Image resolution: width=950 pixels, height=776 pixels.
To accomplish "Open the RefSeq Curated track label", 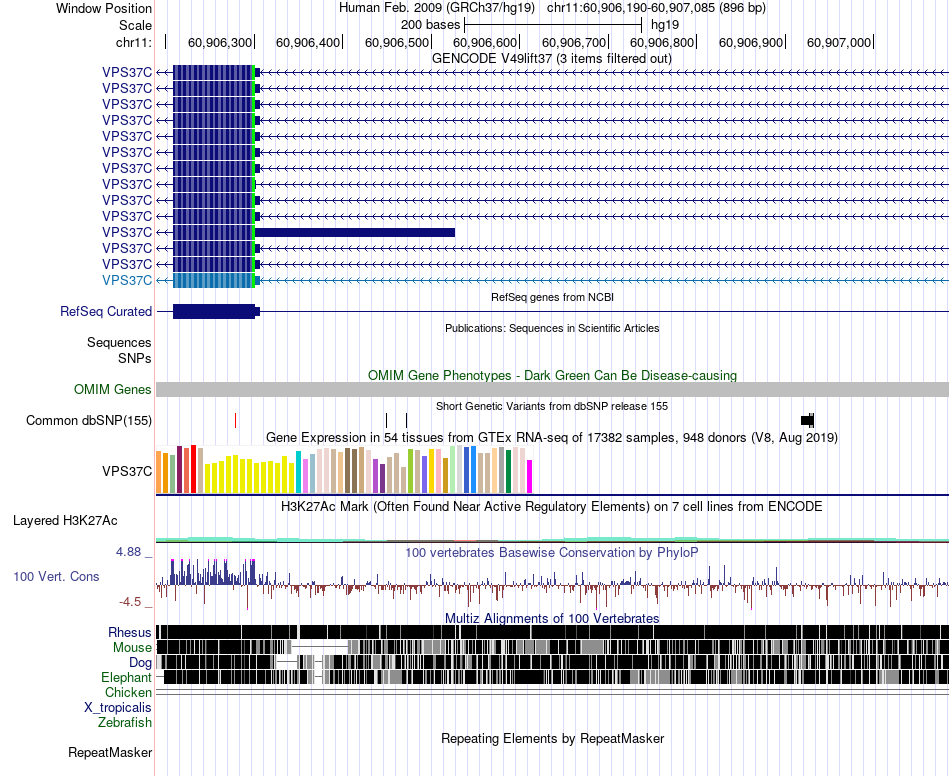I will [106, 311].
